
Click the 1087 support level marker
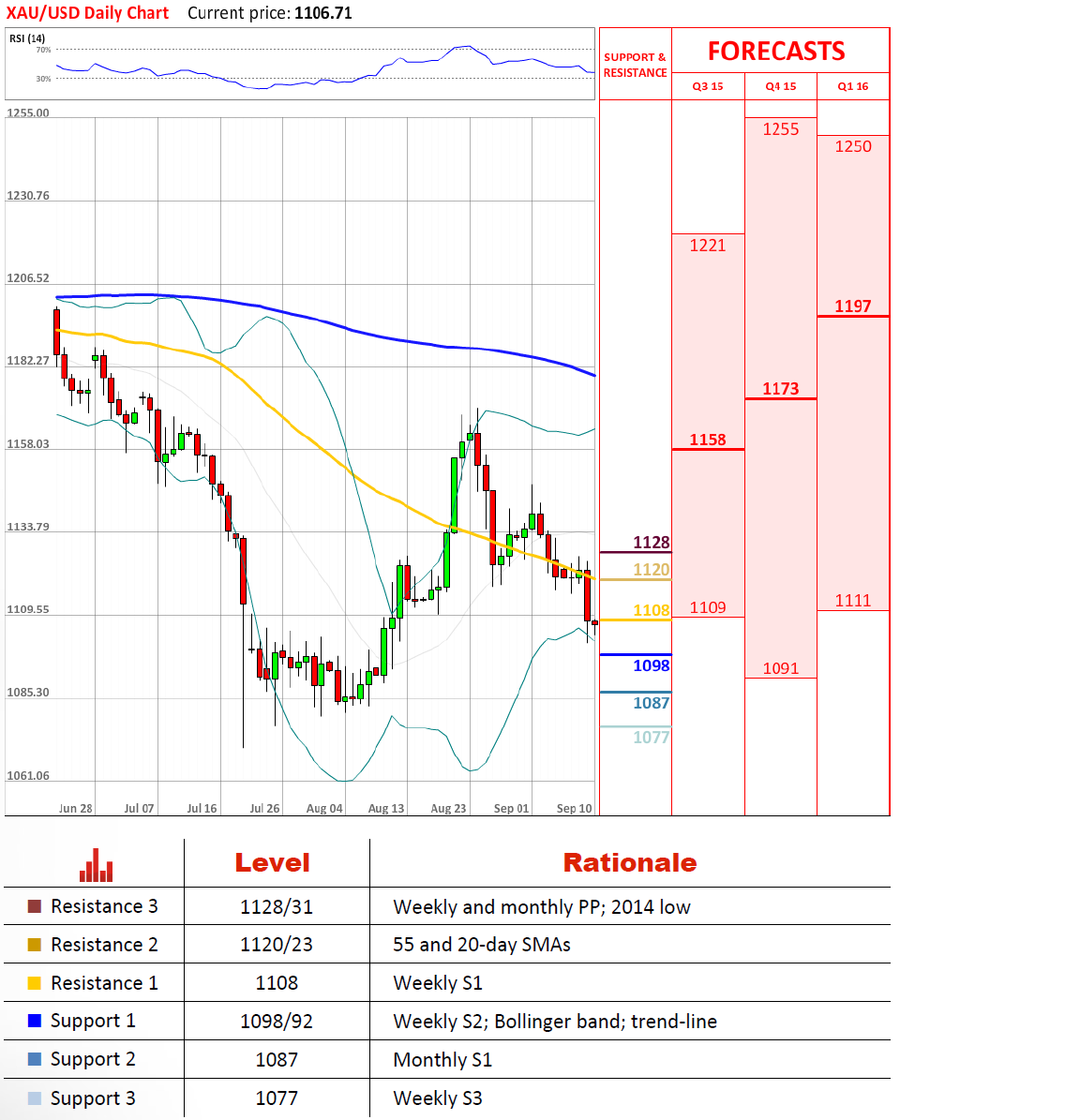[x=652, y=703]
